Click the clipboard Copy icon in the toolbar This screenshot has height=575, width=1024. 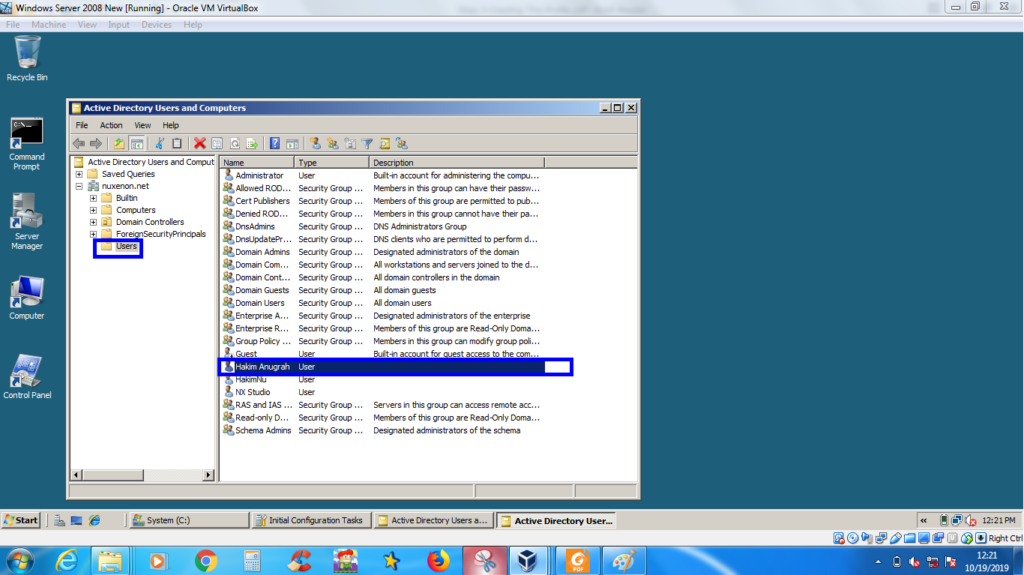(176, 143)
